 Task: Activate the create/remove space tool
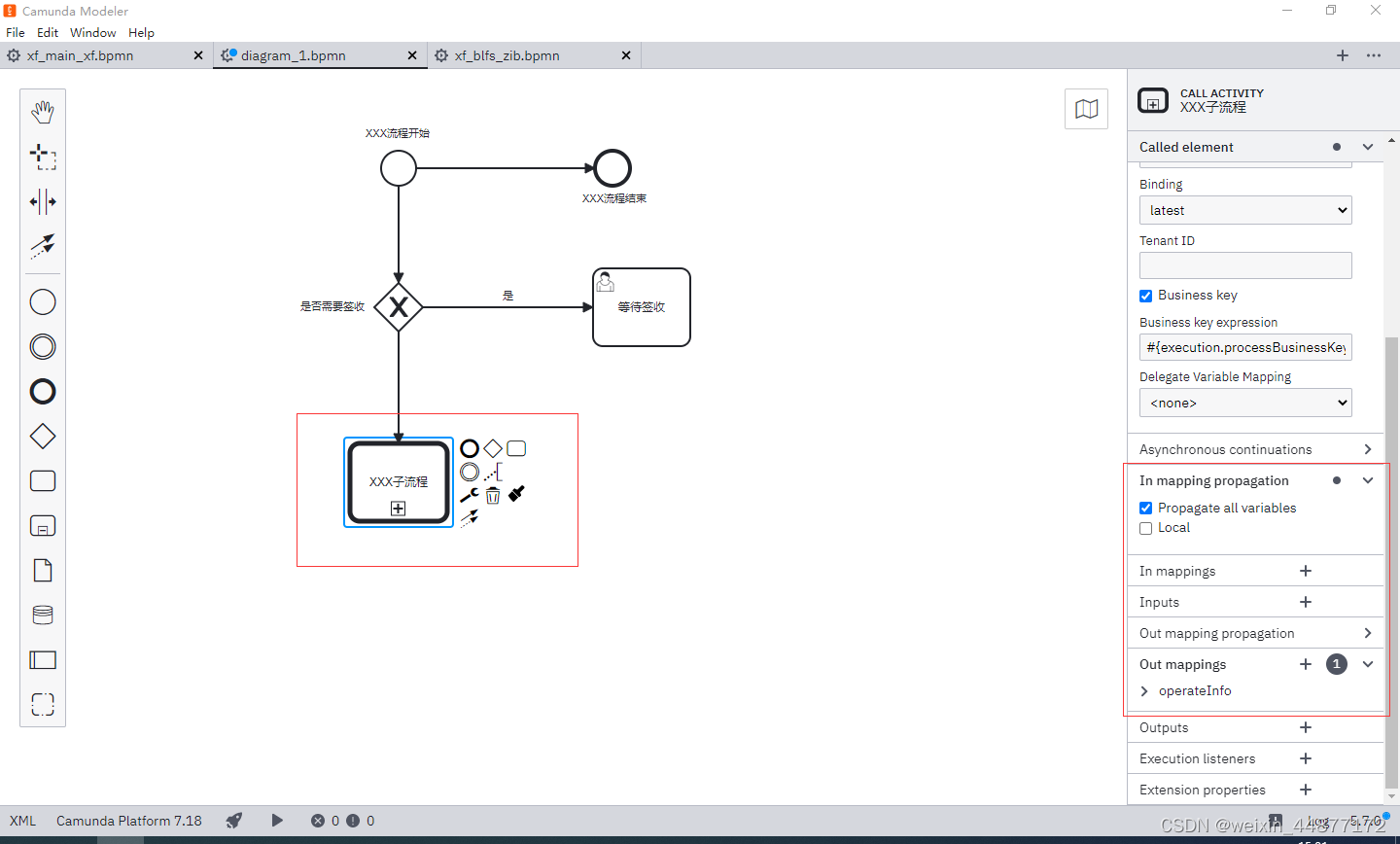[x=43, y=202]
